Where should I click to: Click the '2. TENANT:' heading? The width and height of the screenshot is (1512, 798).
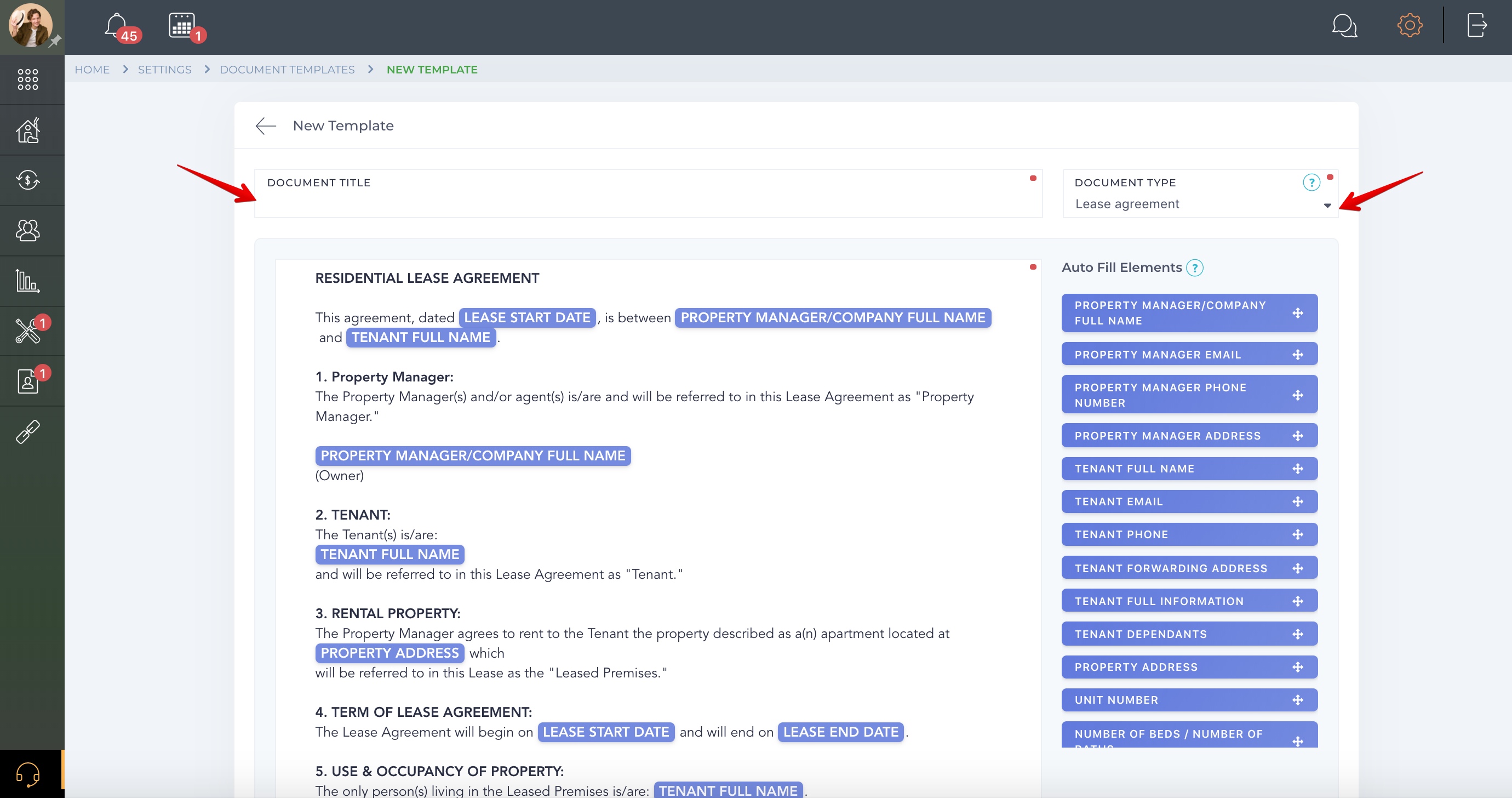point(352,515)
